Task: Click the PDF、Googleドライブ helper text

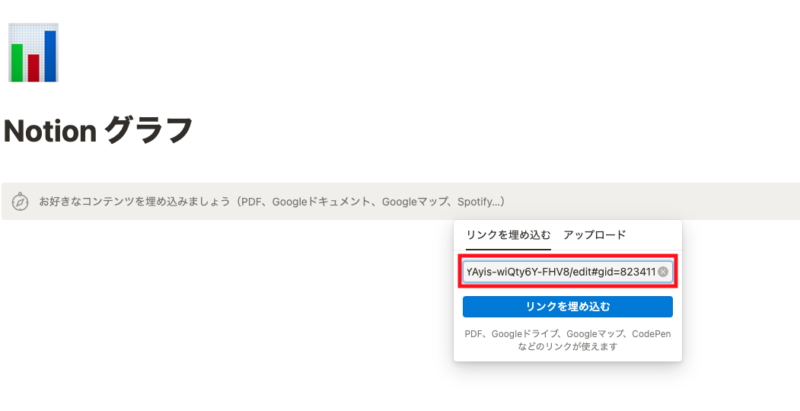Action: [x=567, y=340]
